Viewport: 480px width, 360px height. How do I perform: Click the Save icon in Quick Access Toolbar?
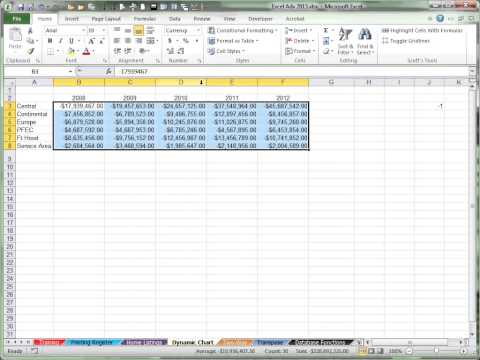(x=21, y=6)
